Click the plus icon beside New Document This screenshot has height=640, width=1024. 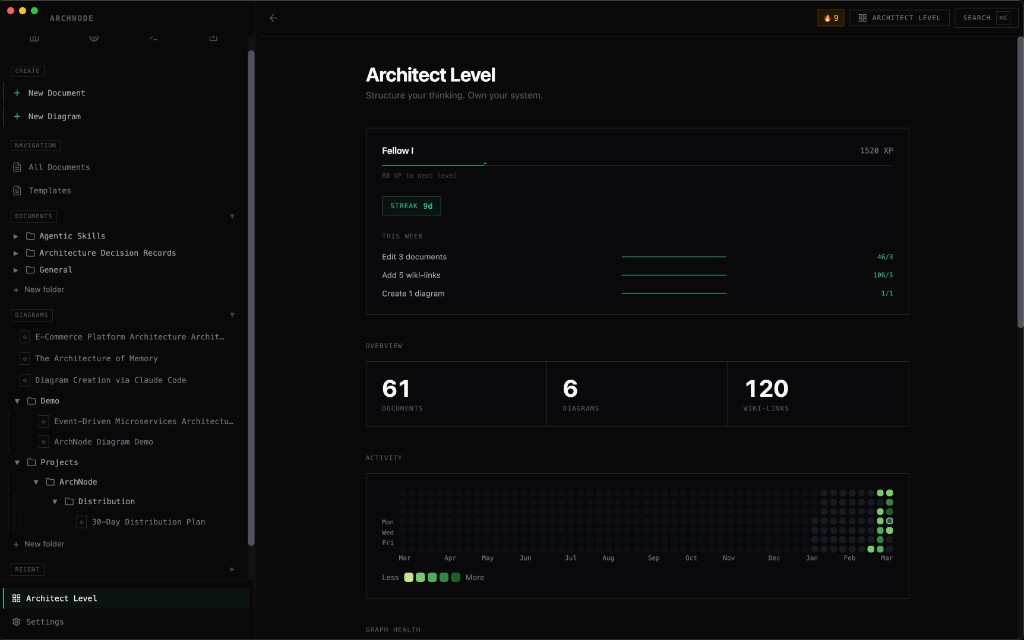click(17, 93)
